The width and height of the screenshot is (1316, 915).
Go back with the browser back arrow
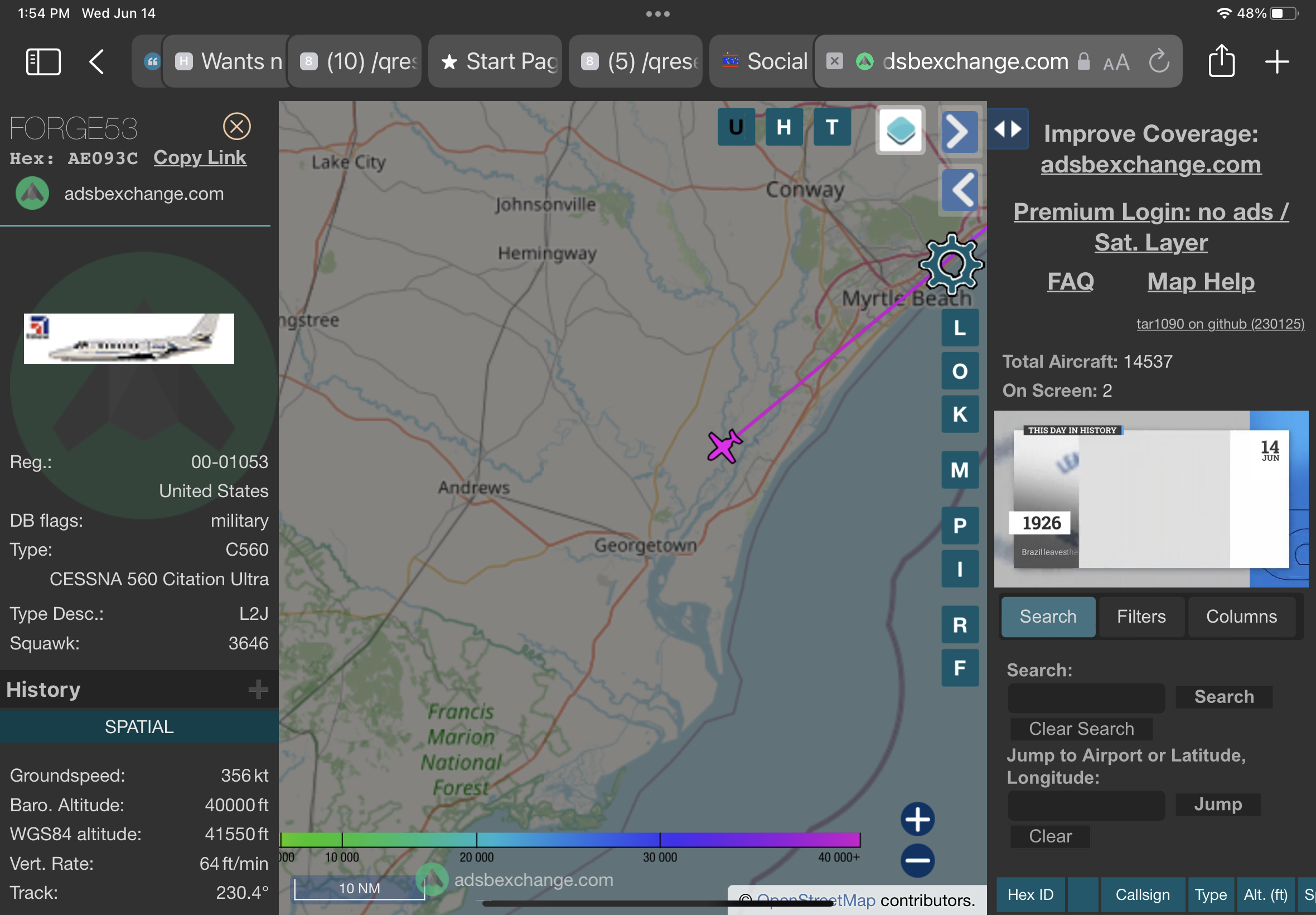[x=97, y=61]
